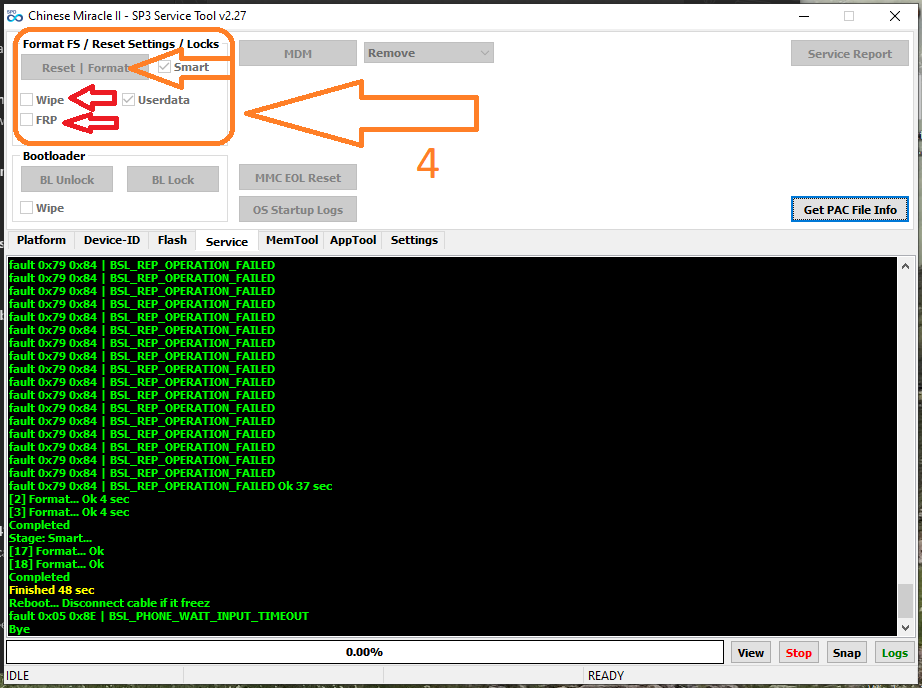Click the Reset | Format button
Viewport: 922px width, 688px height.
(x=85, y=68)
